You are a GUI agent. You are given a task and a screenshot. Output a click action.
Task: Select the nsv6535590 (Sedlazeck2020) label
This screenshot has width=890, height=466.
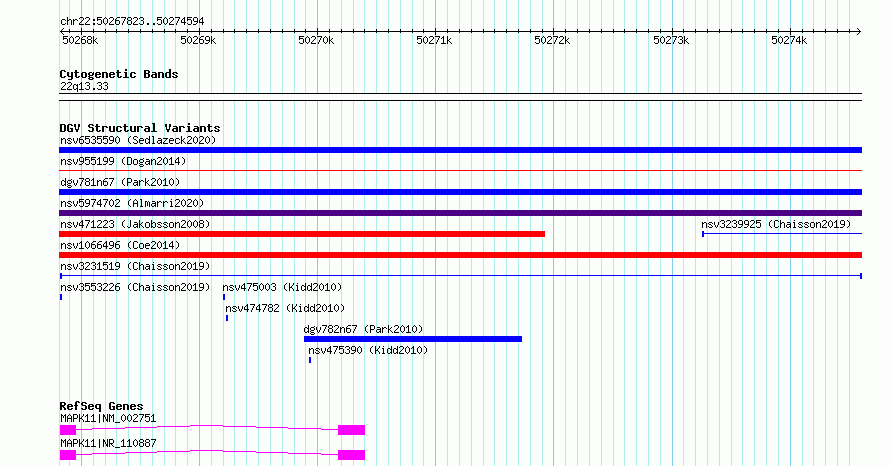(x=138, y=140)
